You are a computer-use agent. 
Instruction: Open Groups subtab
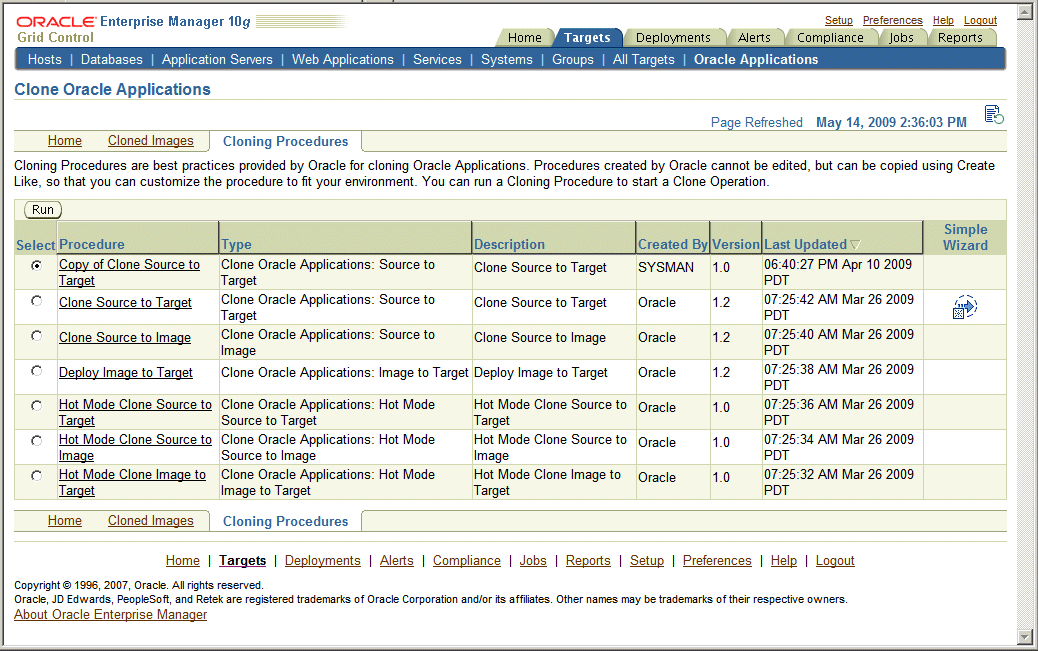click(x=573, y=60)
